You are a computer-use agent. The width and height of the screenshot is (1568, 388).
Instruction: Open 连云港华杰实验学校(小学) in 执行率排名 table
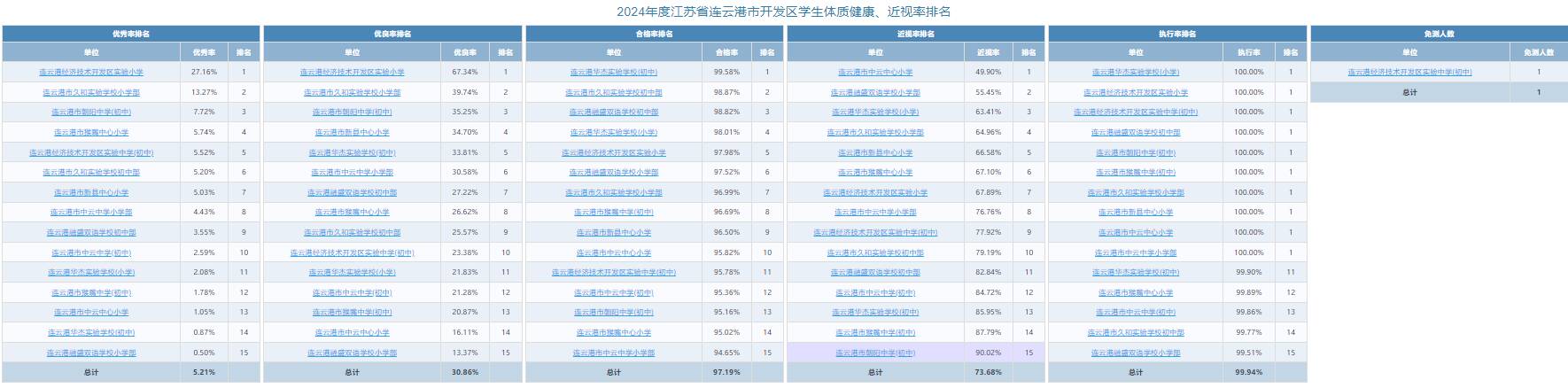pos(1136,73)
